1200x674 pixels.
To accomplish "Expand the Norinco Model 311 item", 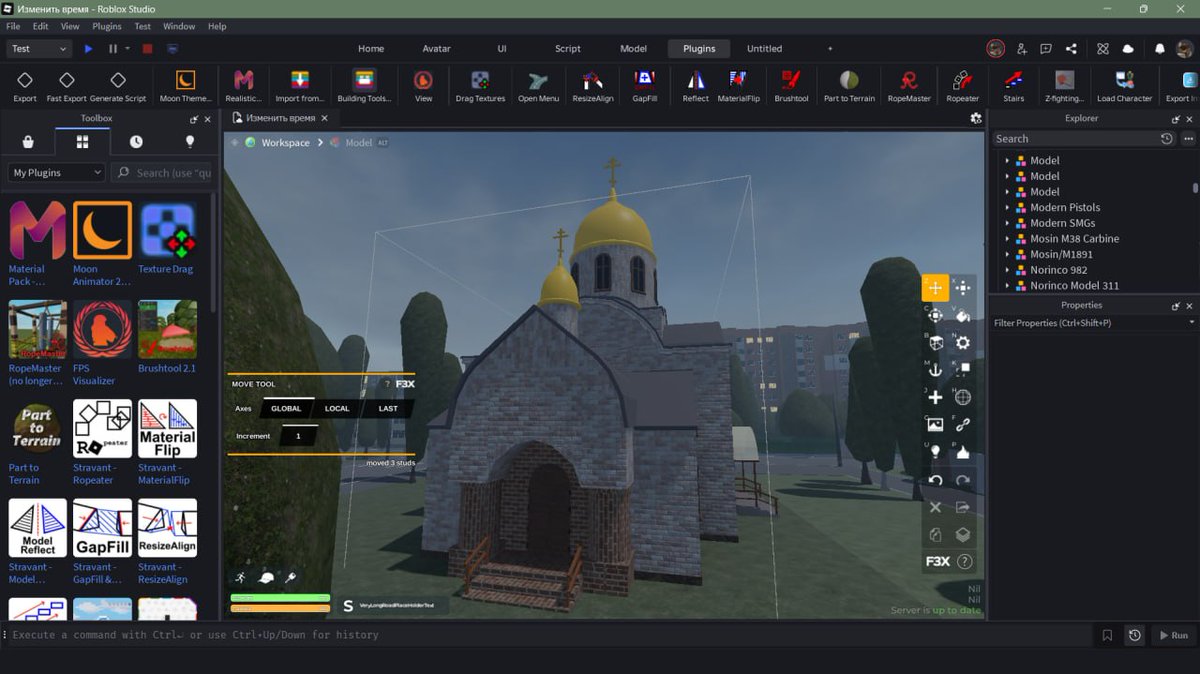I will pyautogui.click(x=1007, y=286).
